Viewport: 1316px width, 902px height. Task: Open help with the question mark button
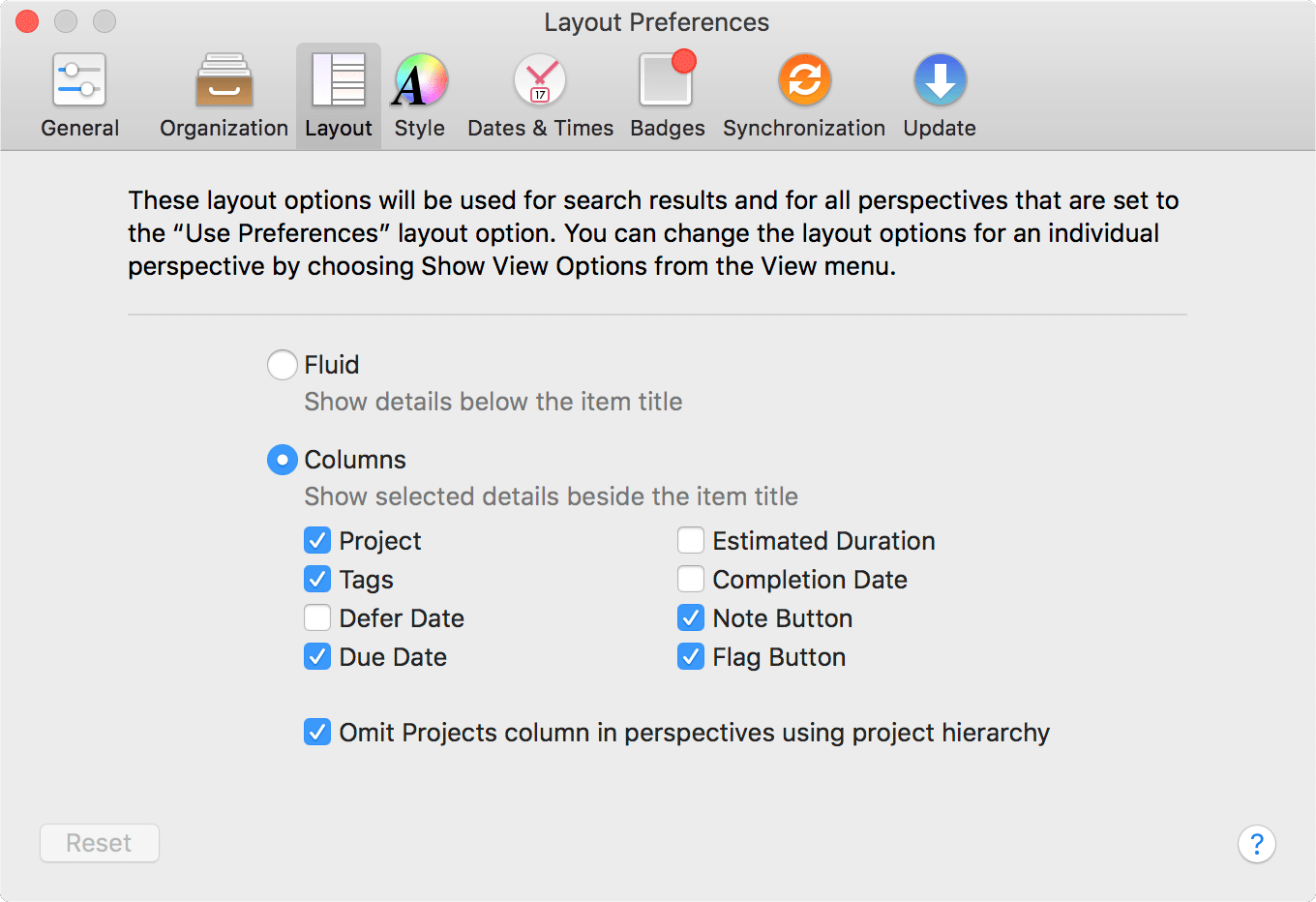pyautogui.click(x=1256, y=844)
